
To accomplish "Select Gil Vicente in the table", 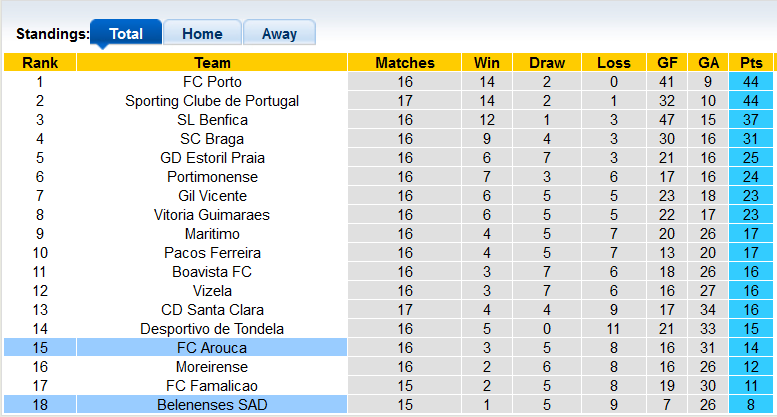I will pyautogui.click(x=212, y=196).
